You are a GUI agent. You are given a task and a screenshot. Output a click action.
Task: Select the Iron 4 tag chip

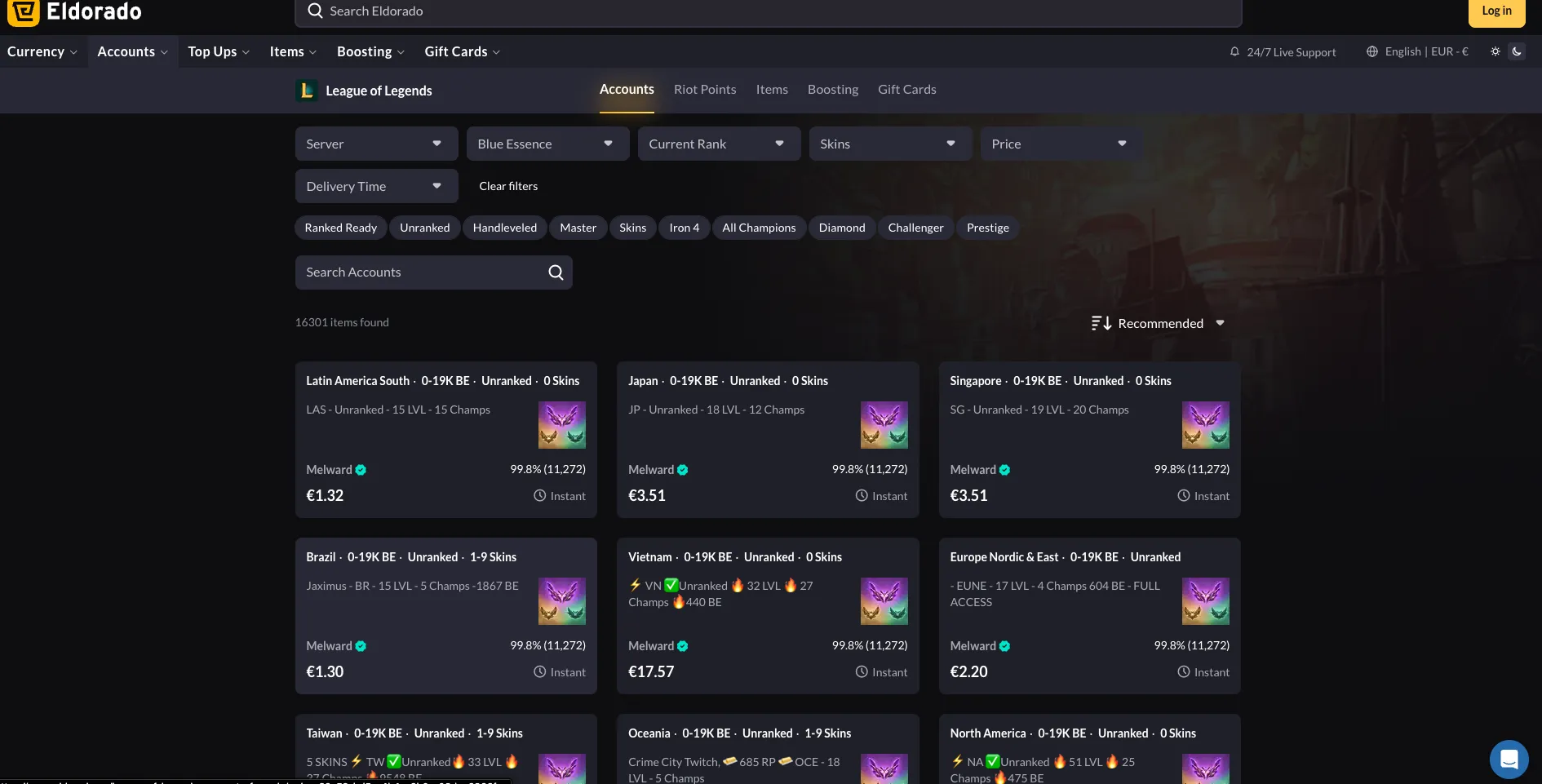(685, 228)
